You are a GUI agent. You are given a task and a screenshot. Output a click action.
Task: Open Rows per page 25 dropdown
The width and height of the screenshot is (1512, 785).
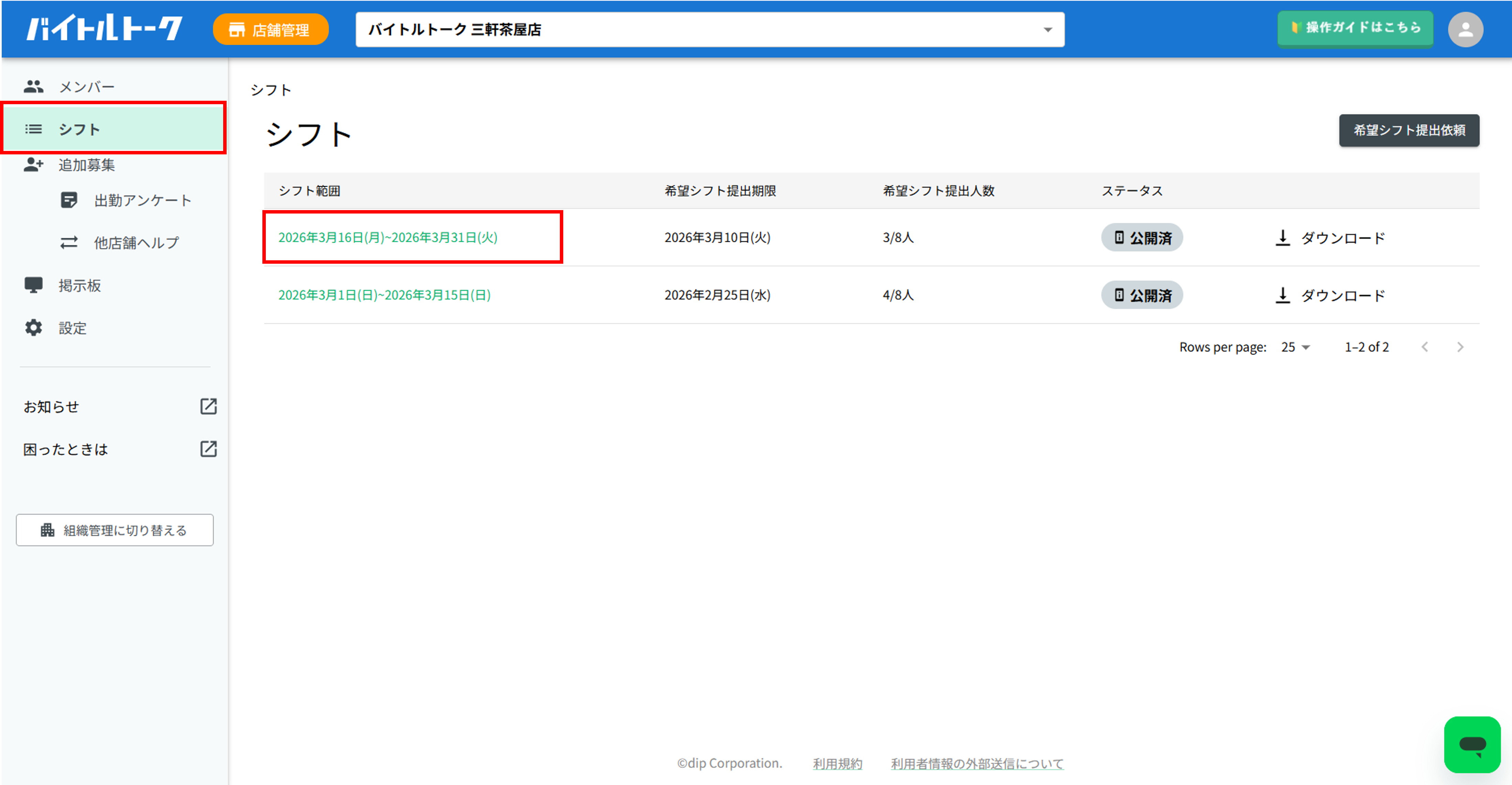[1295, 347]
